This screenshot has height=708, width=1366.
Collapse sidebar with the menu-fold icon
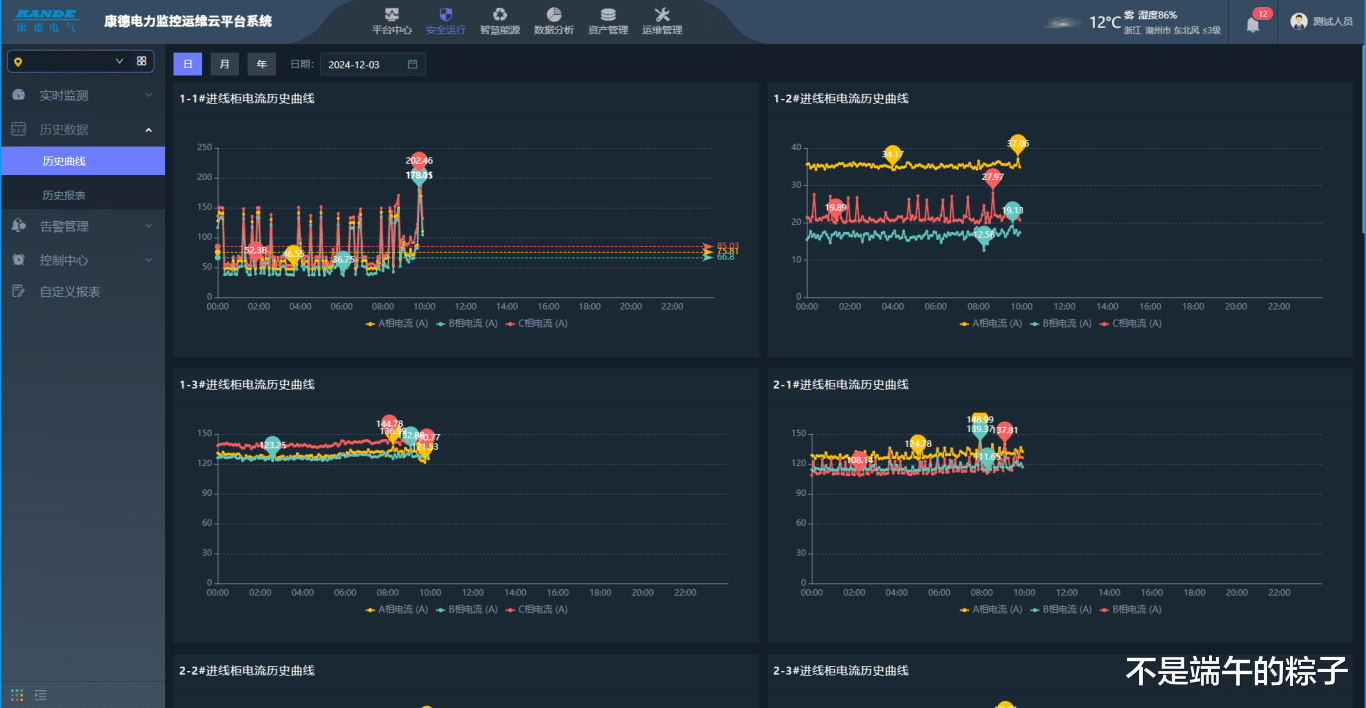[41, 695]
